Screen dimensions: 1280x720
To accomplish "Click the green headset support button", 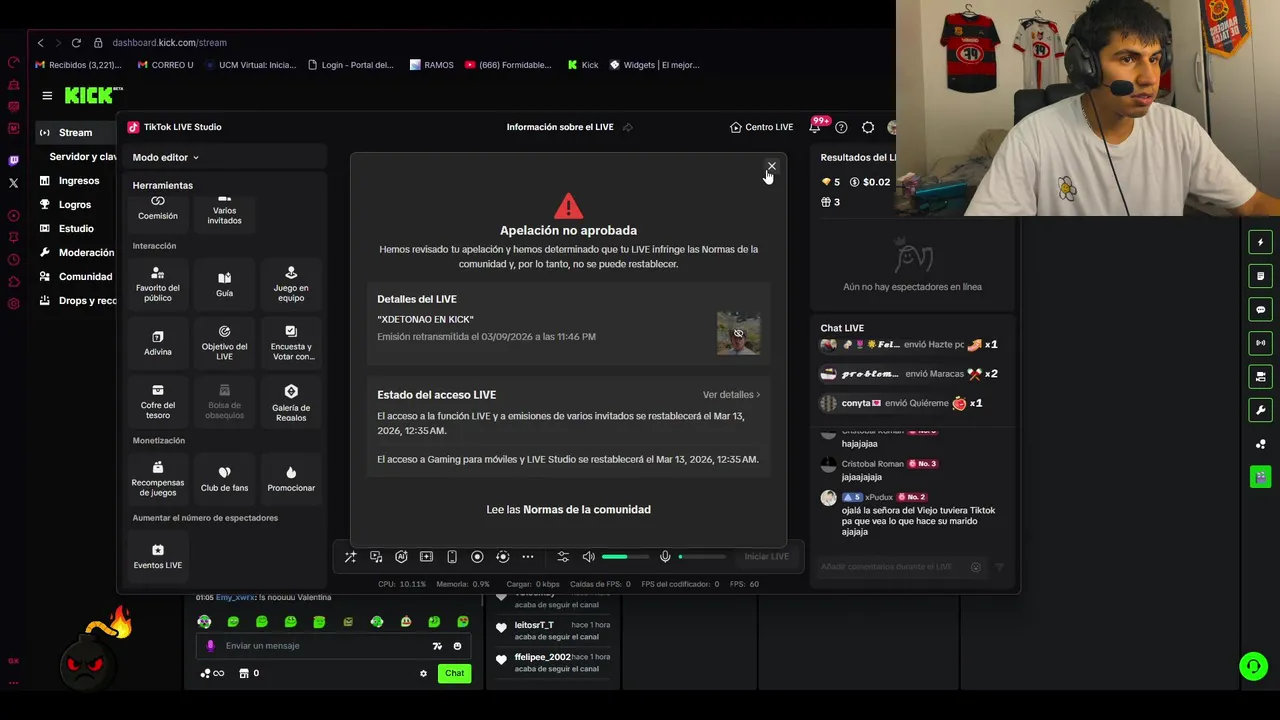I will [x=1253, y=666].
